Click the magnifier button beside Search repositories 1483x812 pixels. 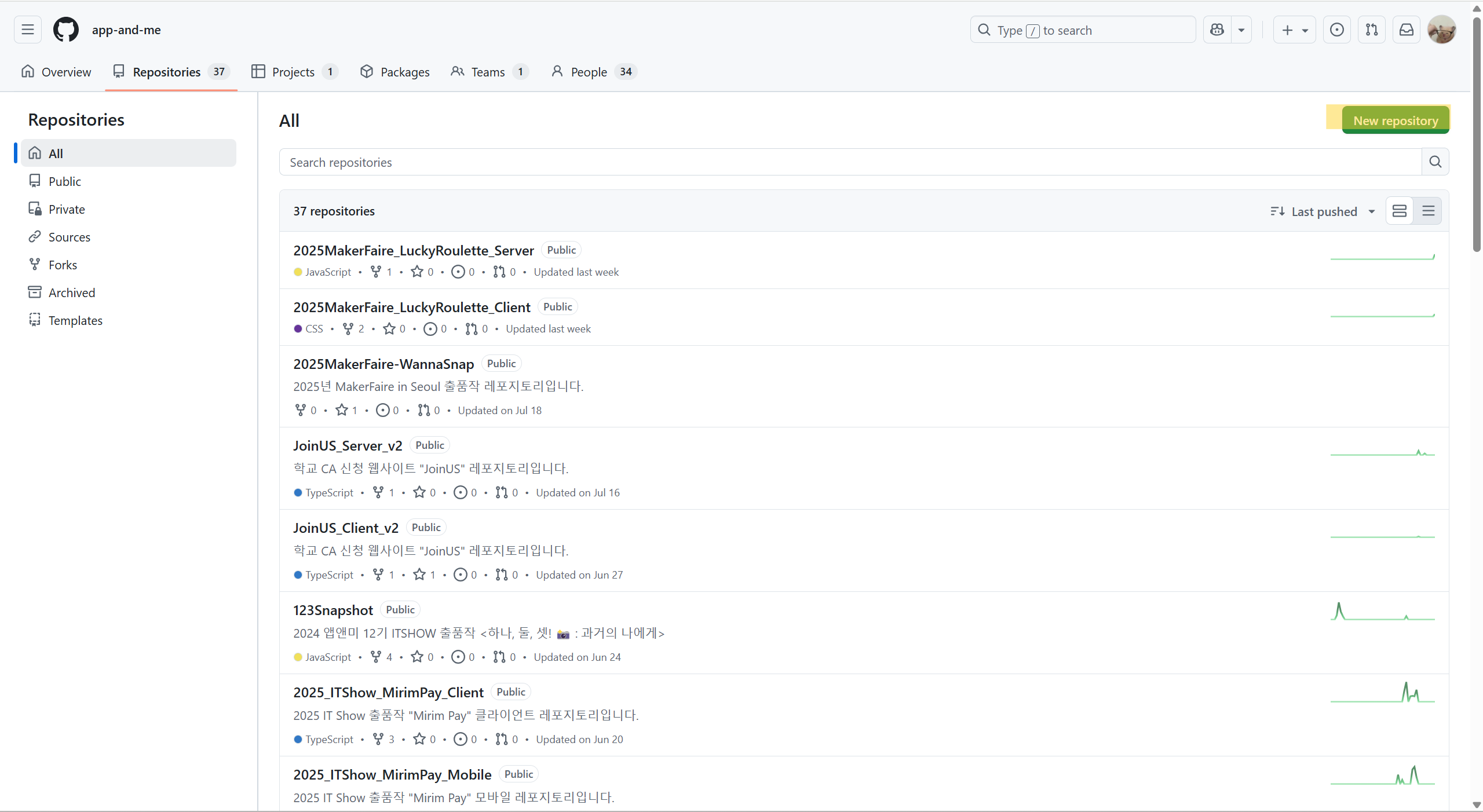point(1435,162)
